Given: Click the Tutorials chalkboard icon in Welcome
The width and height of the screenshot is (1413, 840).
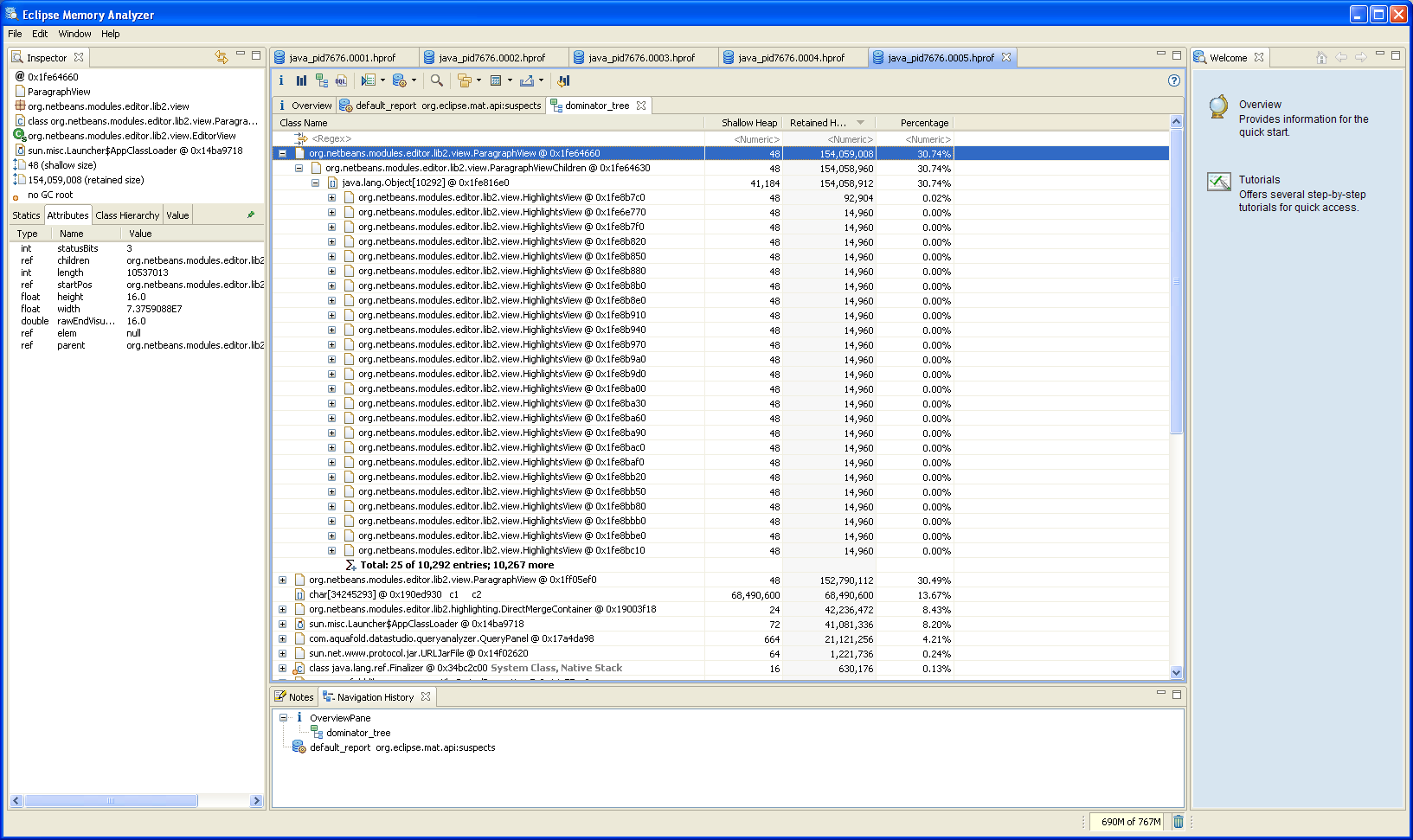Looking at the screenshot, I should (x=1219, y=182).
